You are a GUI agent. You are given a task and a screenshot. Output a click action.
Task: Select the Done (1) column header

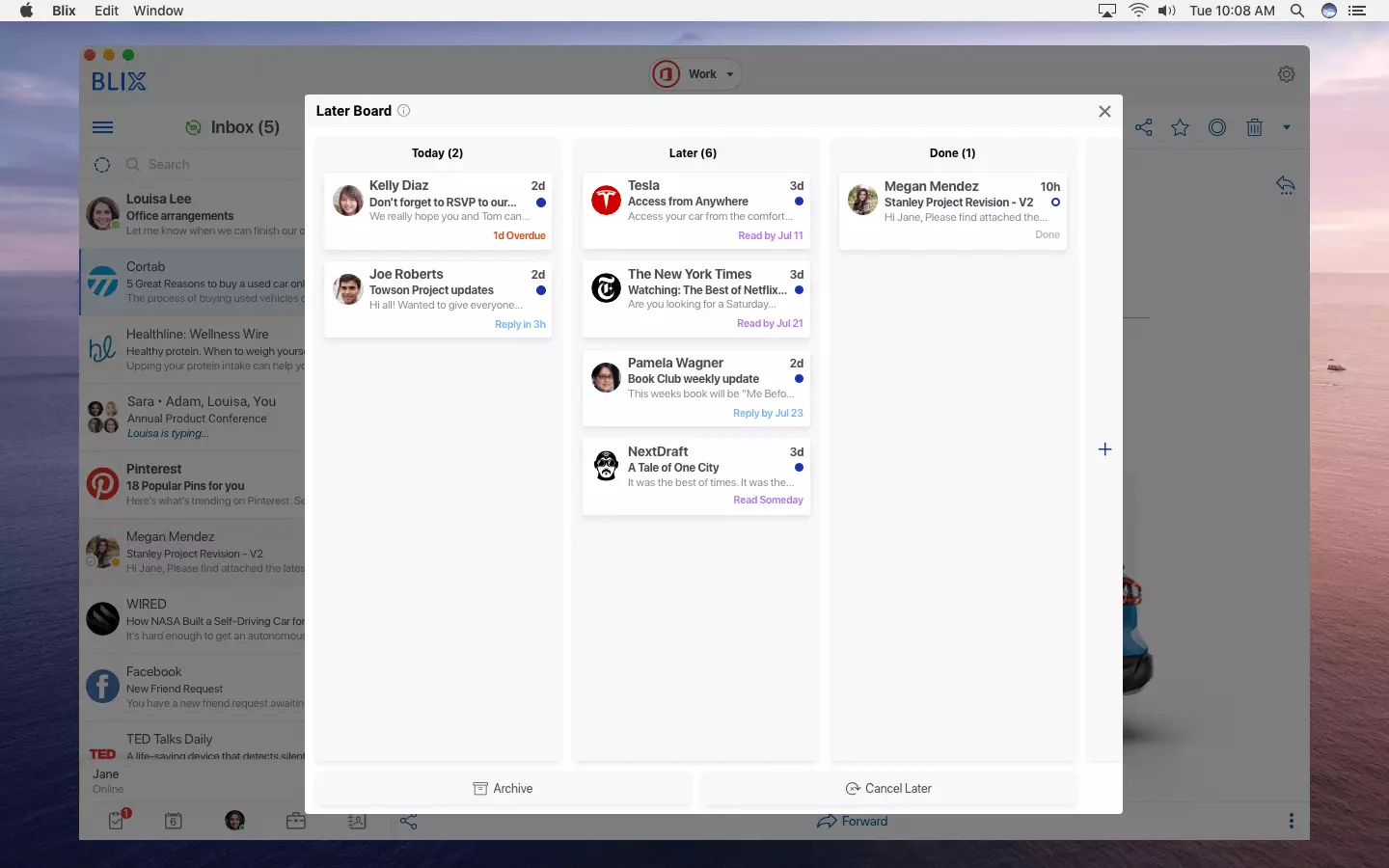(952, 153)
